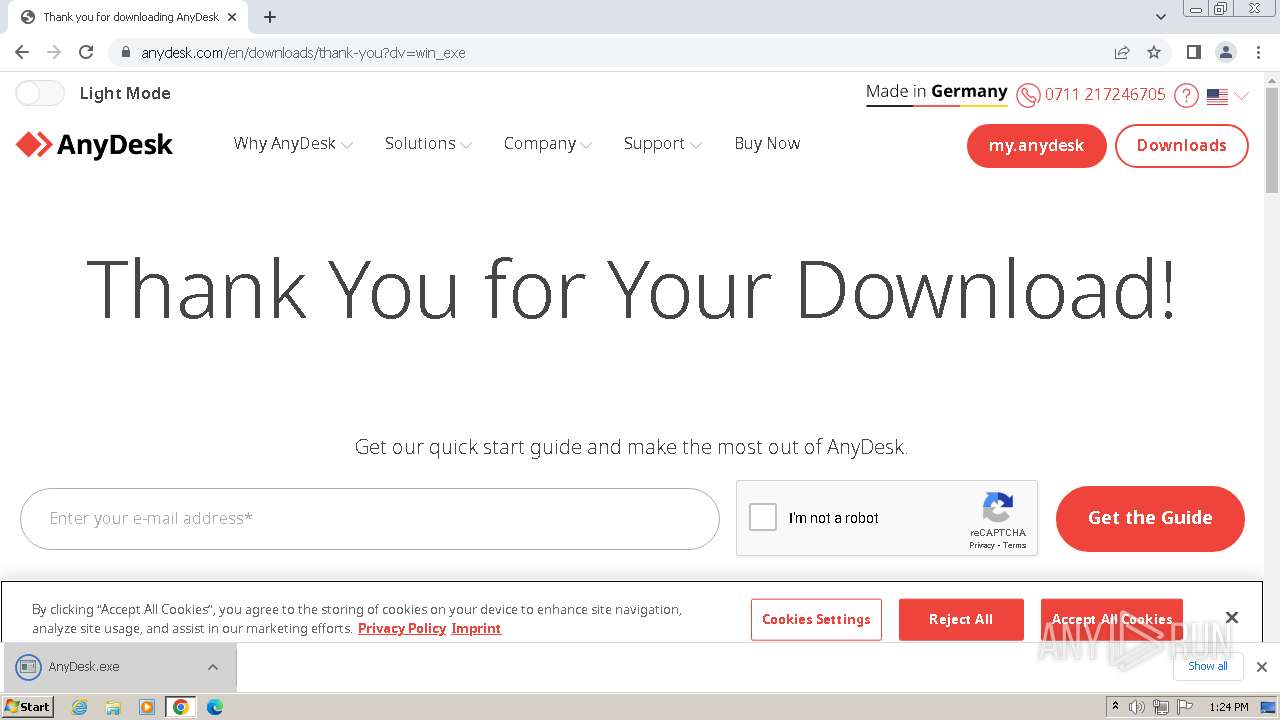This screenshot has width=1280, height=720.
Task: Open AnyDesk.exe download options arrow
Action: tap(213, 667)
